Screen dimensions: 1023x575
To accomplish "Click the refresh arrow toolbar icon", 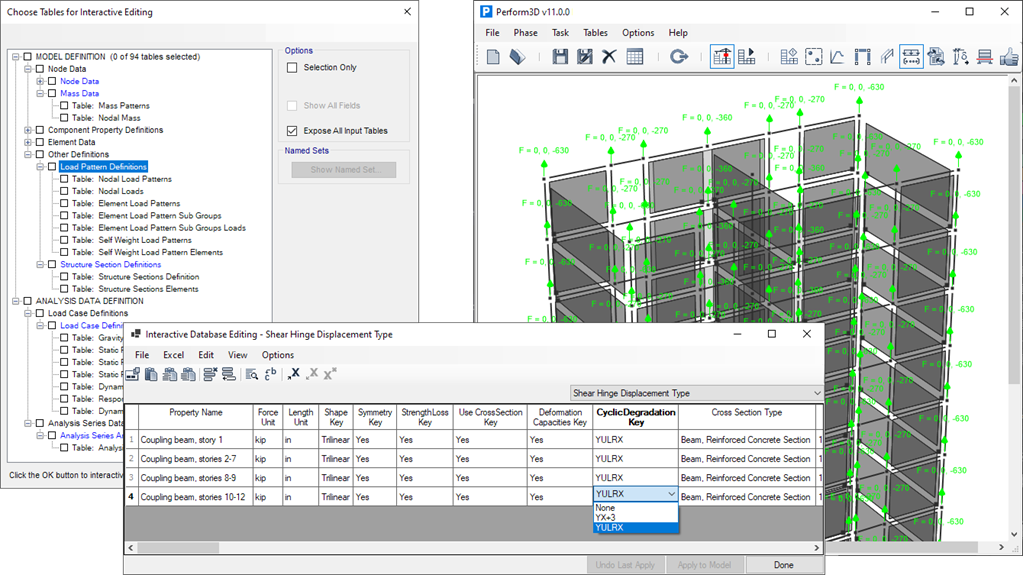I will [679, 57].
